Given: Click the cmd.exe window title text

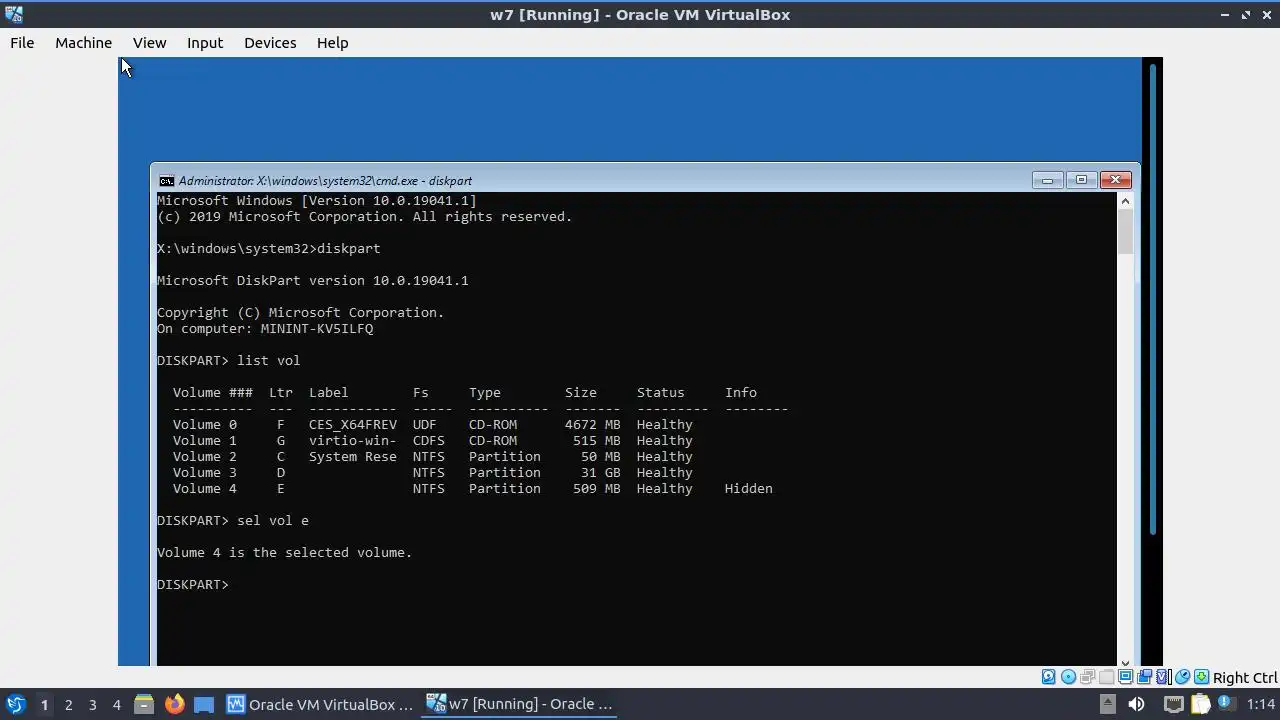Looking at the screenshot, I should 325,181.
